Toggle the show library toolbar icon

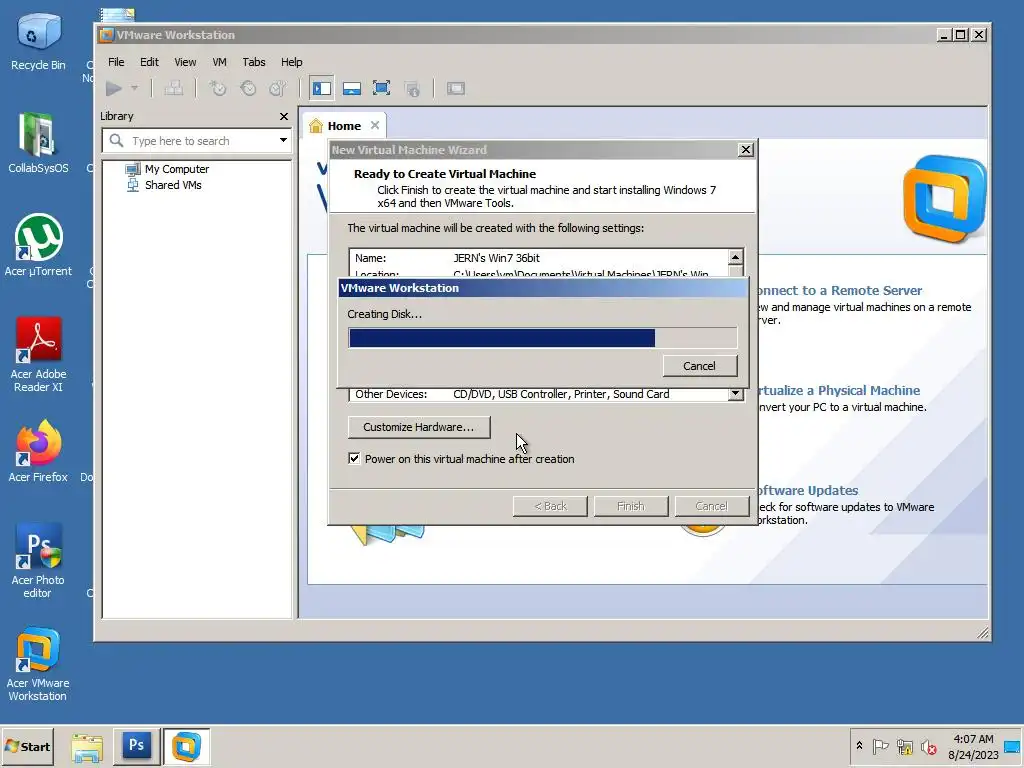[x=322, y=88]
